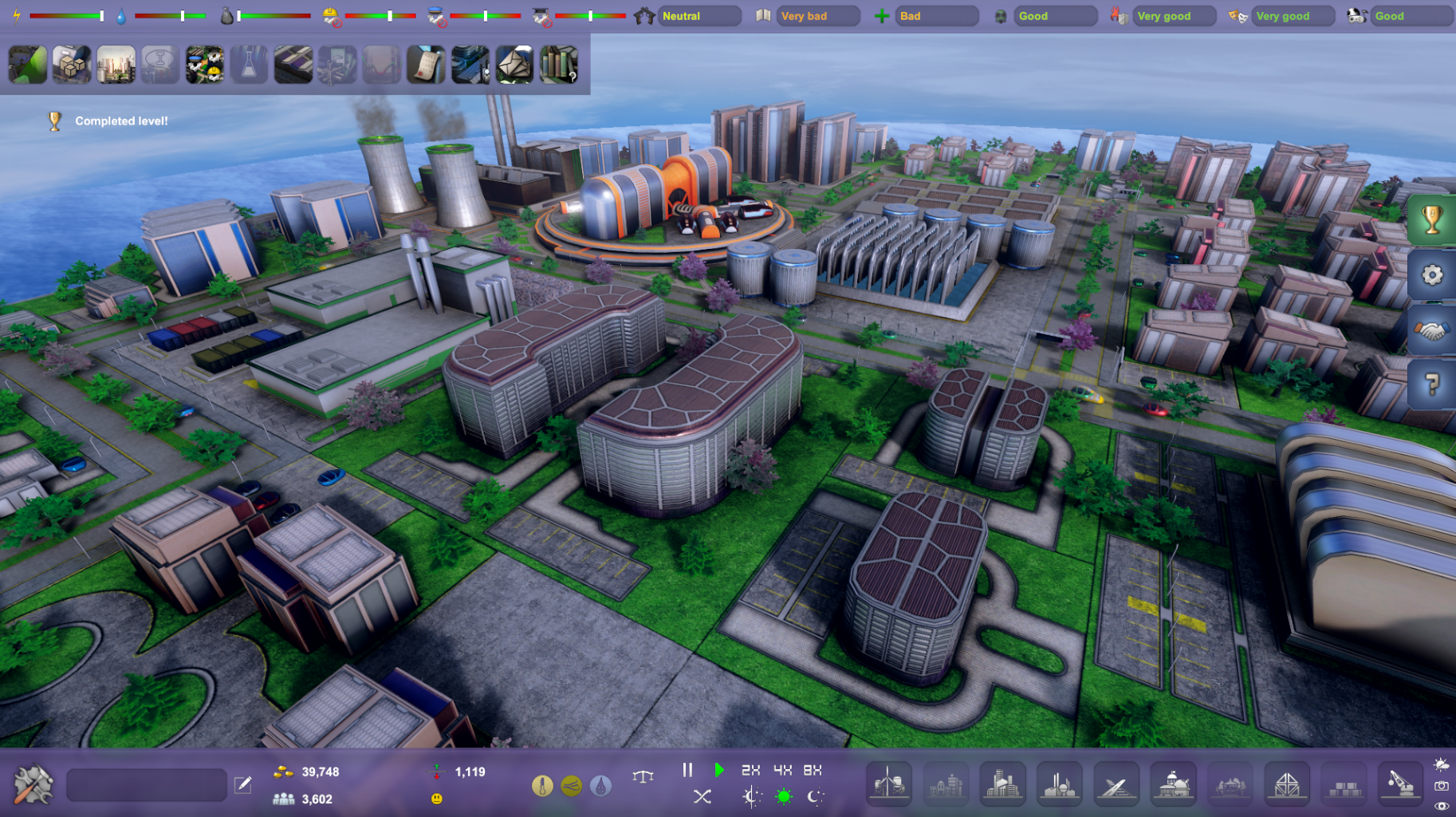1456x817 pixels.
Task: Open the solar panels overview icon
Action: (x=293, y=65)
